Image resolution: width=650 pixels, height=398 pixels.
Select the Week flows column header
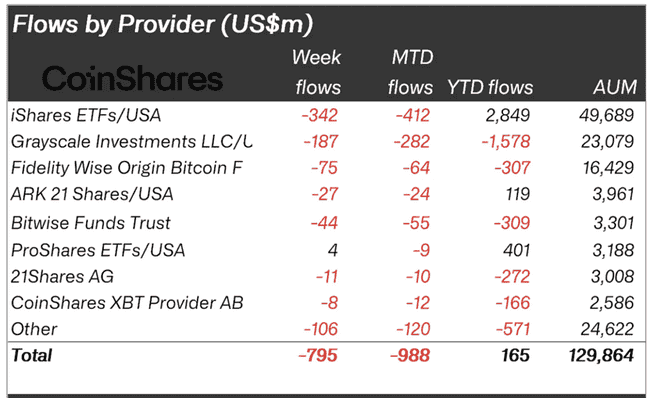[316, 72]
